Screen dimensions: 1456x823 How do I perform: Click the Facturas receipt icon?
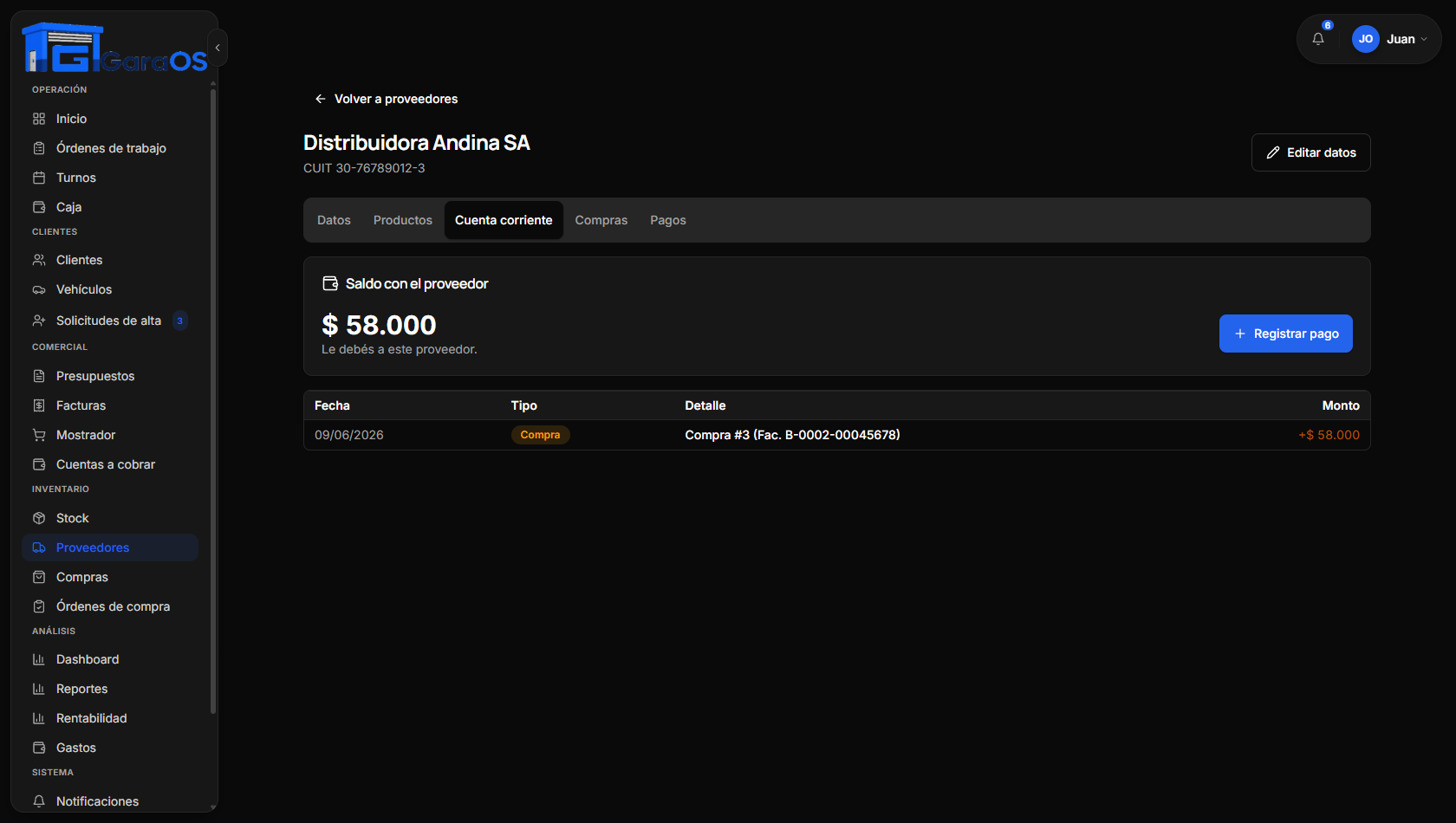(39, 405)
